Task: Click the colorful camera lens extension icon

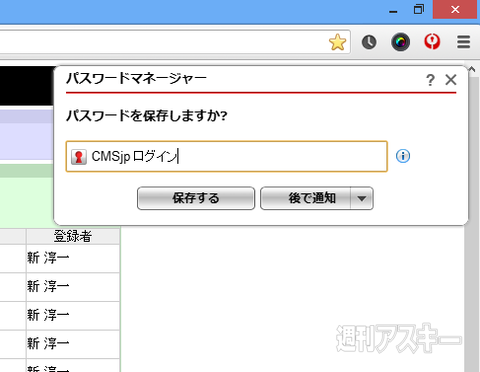Action: tap(400, 42)
